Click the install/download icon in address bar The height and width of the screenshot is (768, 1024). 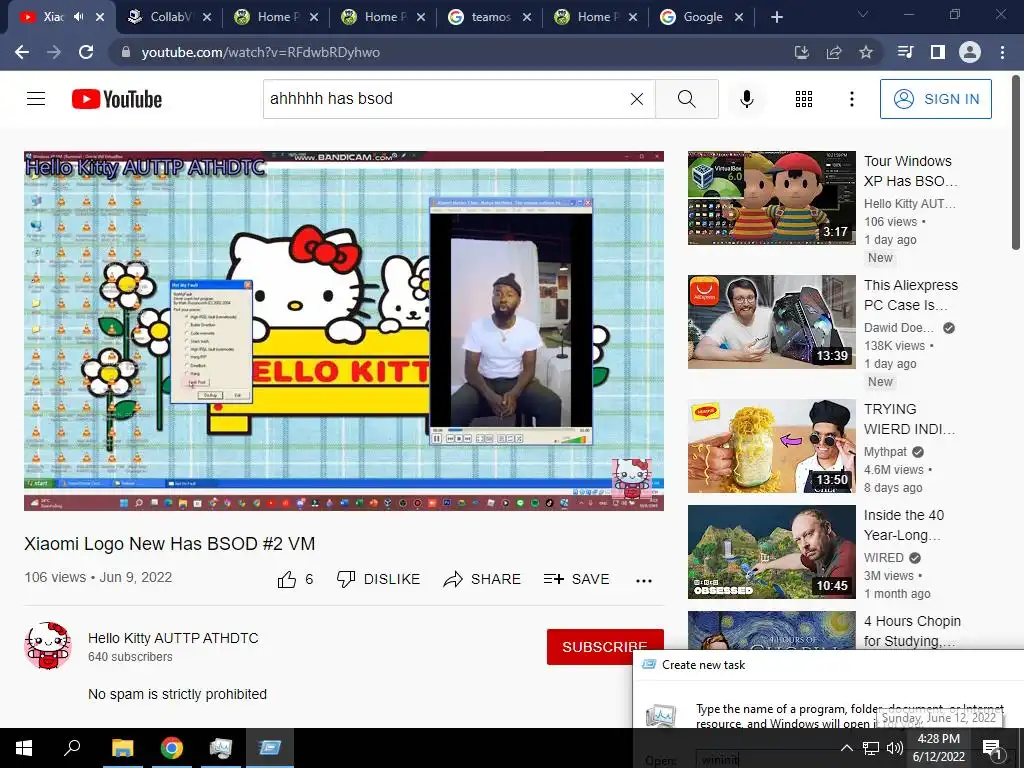tap(802, 52)
